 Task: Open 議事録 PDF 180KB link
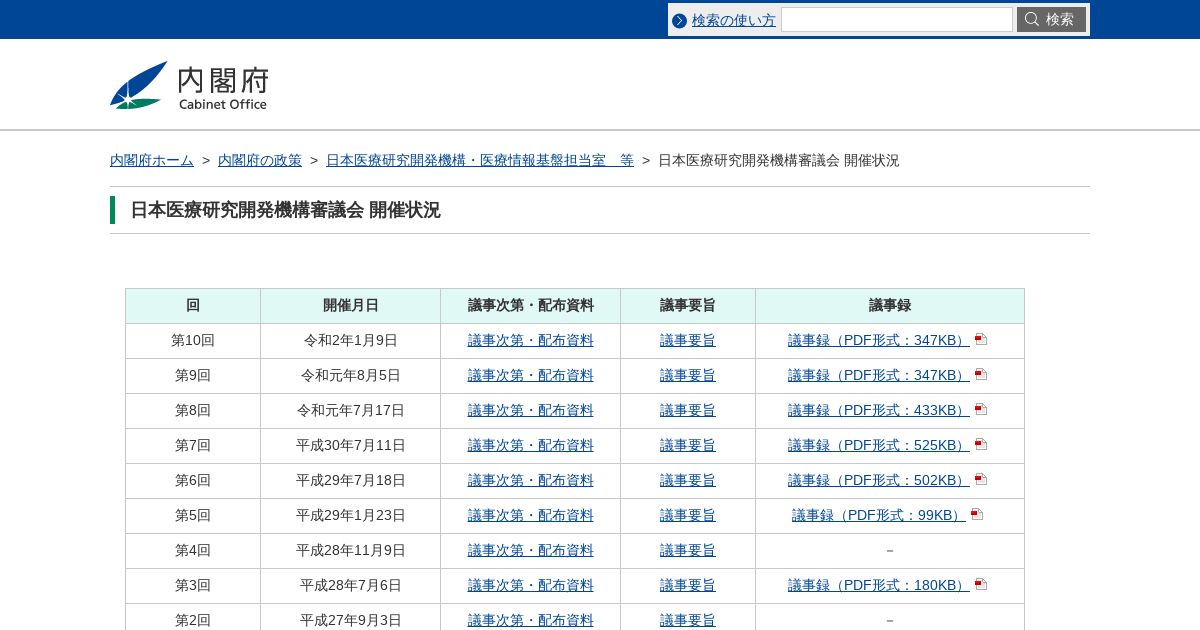pos(879,585)
